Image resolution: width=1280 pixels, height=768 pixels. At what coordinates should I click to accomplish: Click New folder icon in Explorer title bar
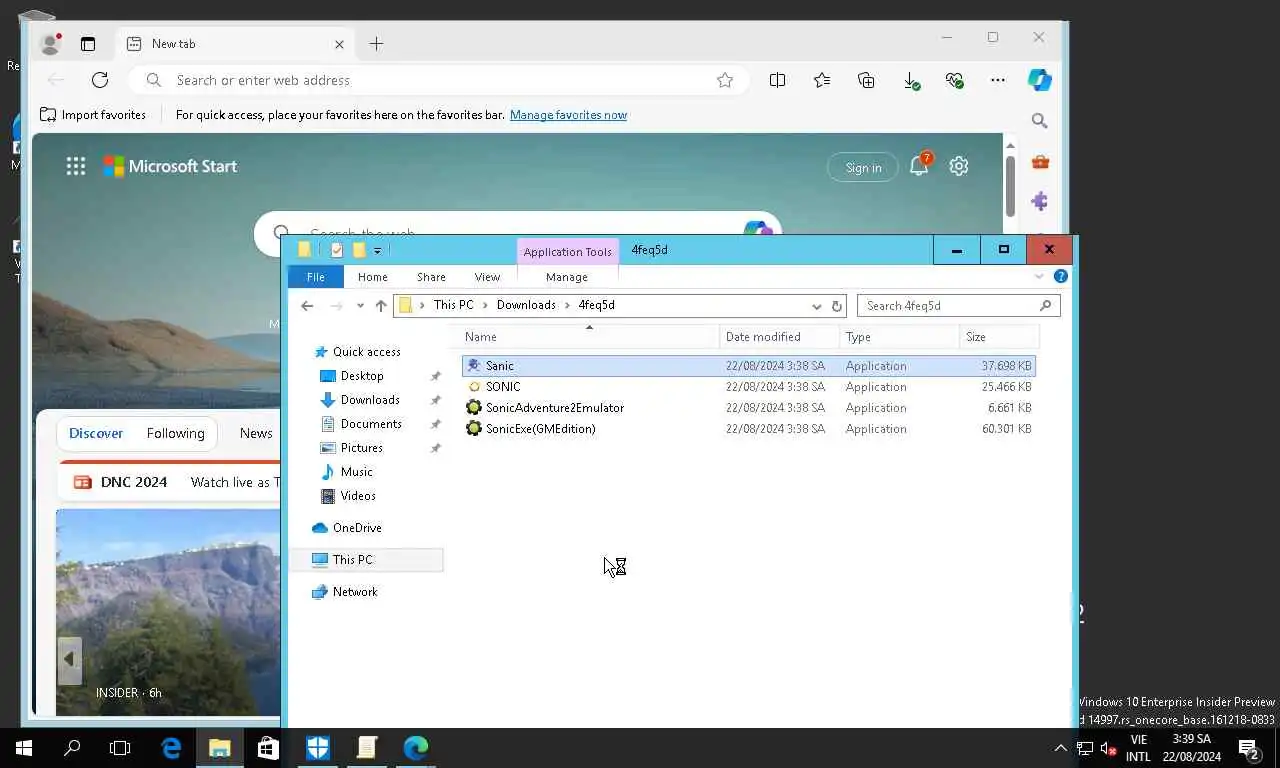pyautogui.click(x=359, y=250)
